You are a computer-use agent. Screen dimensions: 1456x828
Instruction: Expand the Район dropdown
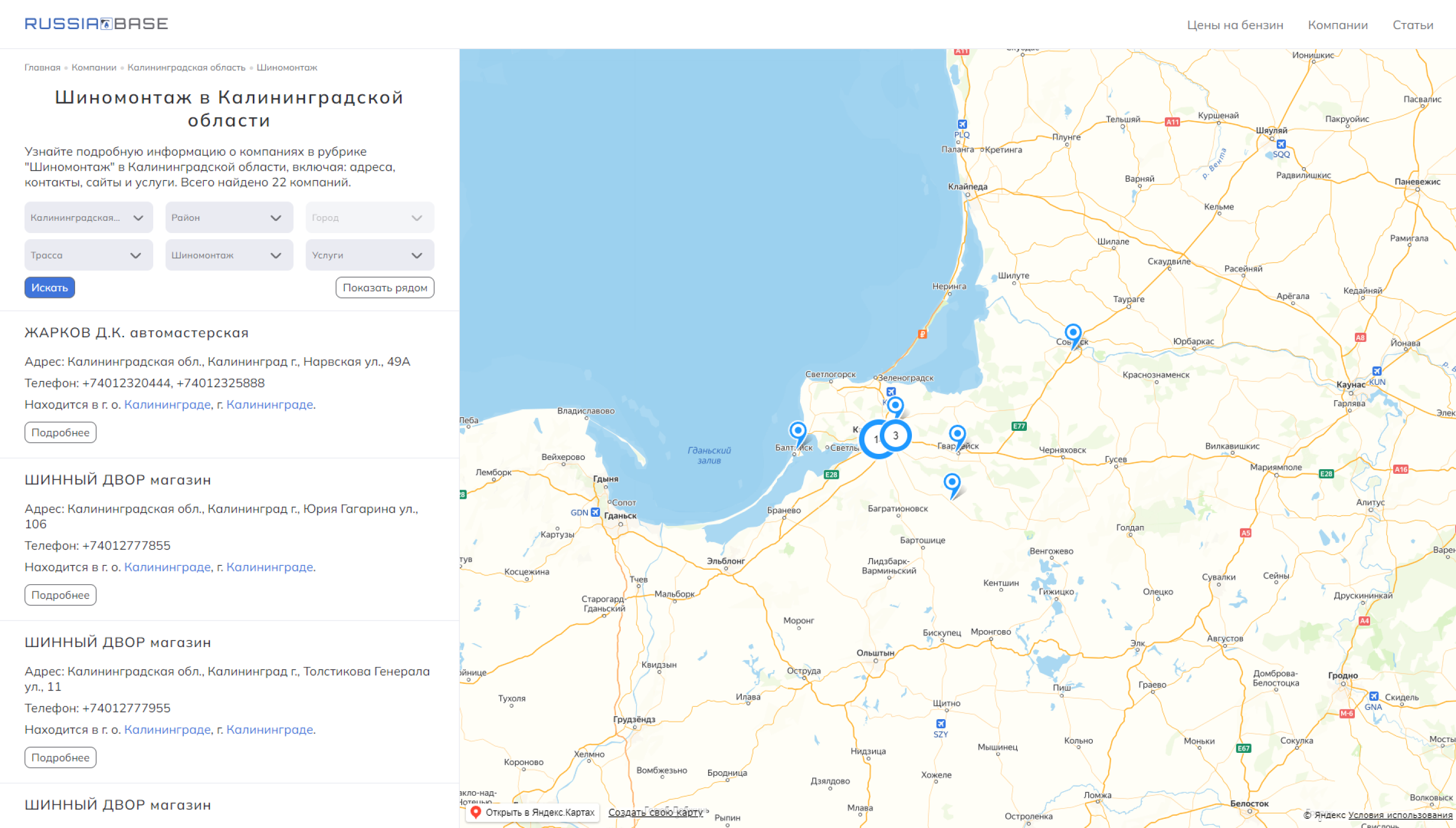click(x=229, y=218)
